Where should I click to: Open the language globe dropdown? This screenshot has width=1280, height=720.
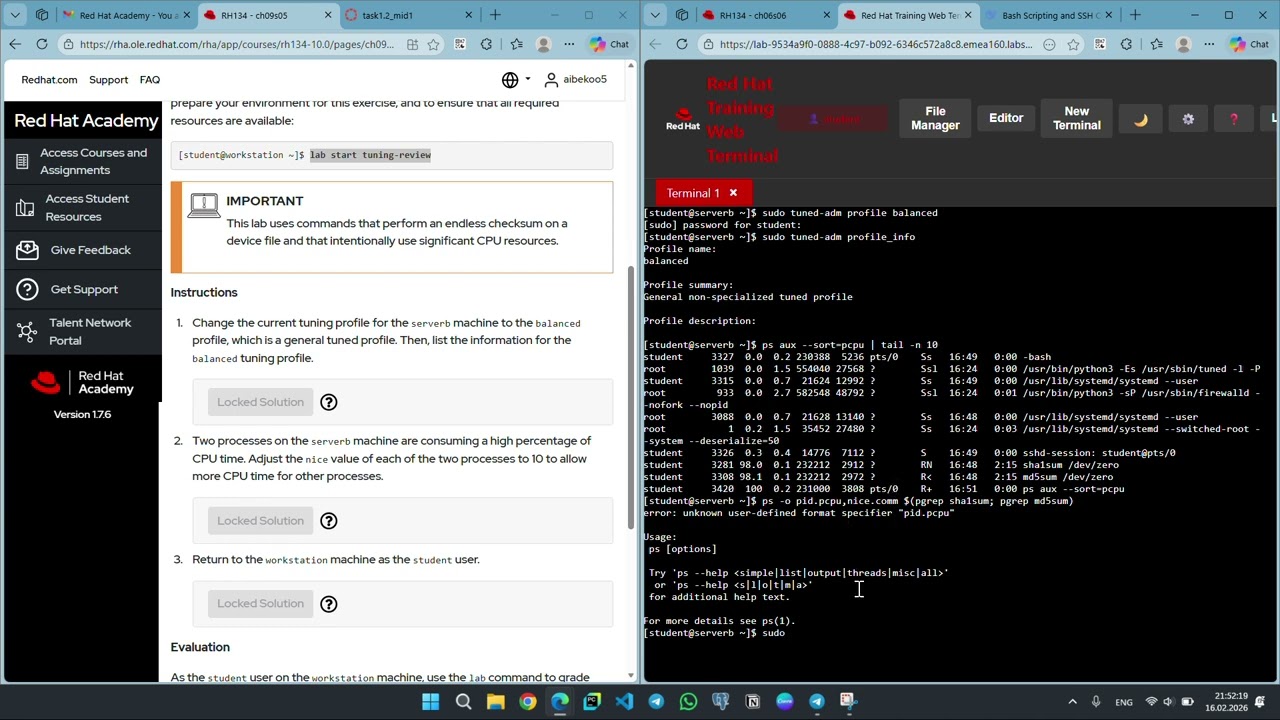(x=516, y=80)
